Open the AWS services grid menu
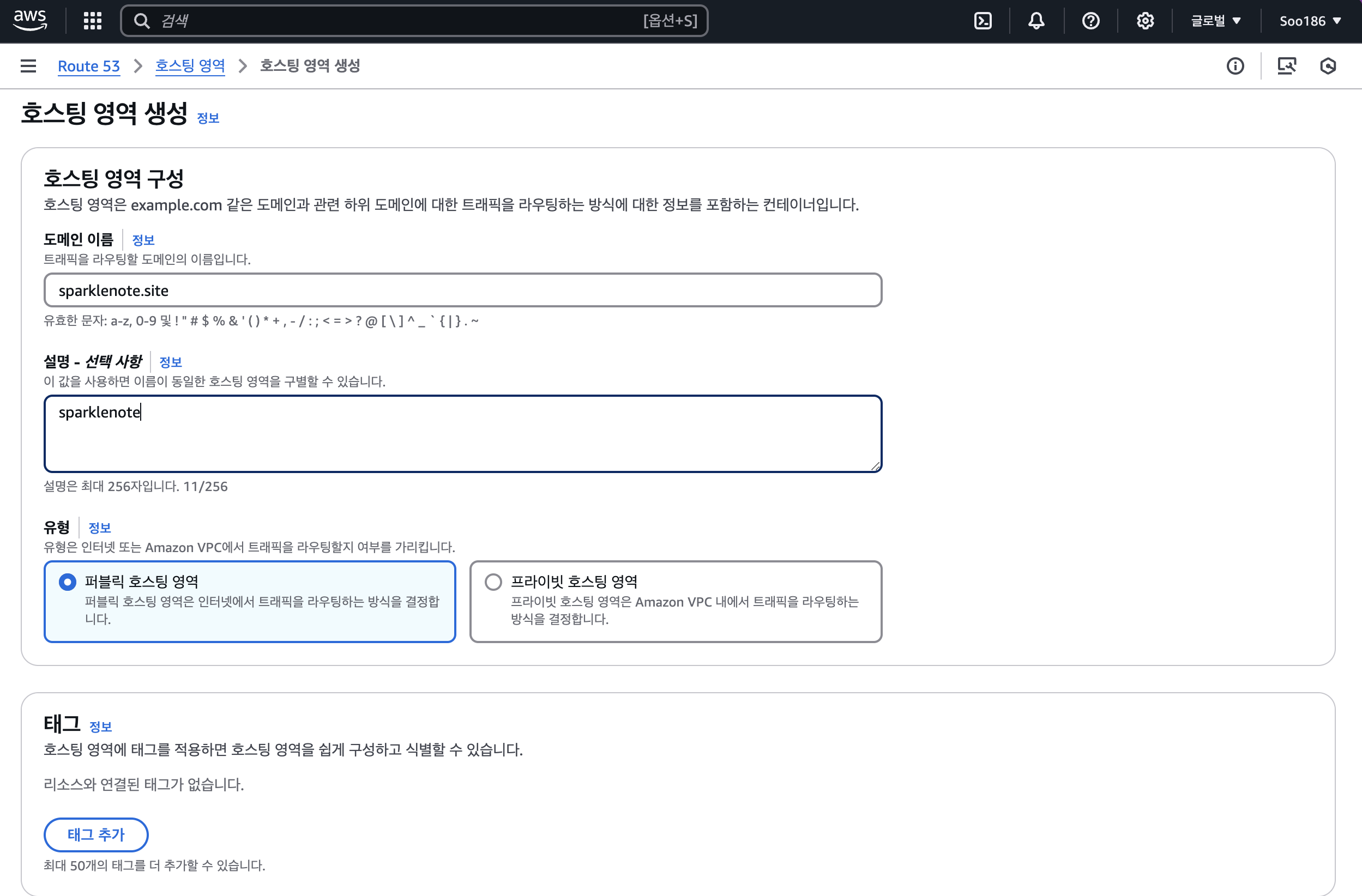Image resolution: width=1362 pixels, height=896 pixels. (92, 21)
